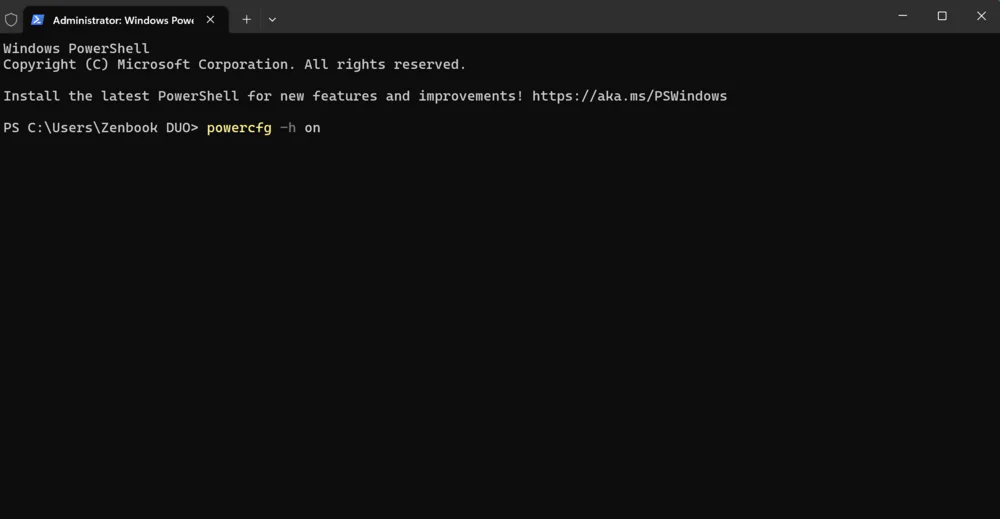Click the Microsoft Corporation copyright text
This screenshot has width=1000, height=519.
[x=202, y=64]
